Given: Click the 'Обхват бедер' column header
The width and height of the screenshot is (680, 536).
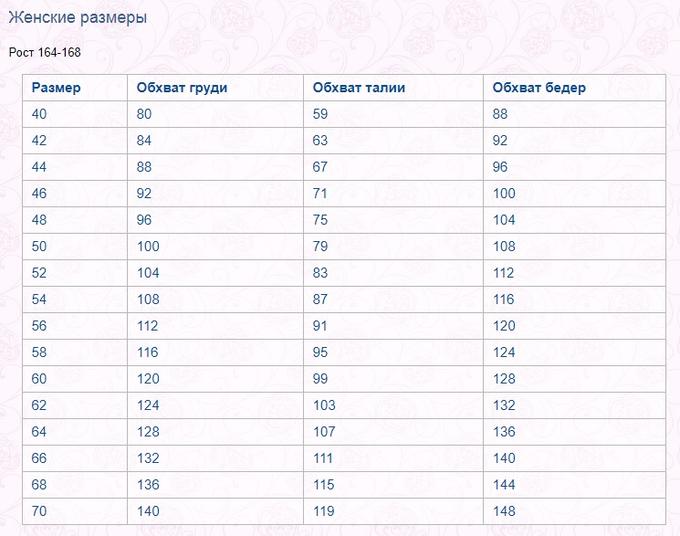Looking at the screenshot, I should pyautogui.click(x=539, y=88).
